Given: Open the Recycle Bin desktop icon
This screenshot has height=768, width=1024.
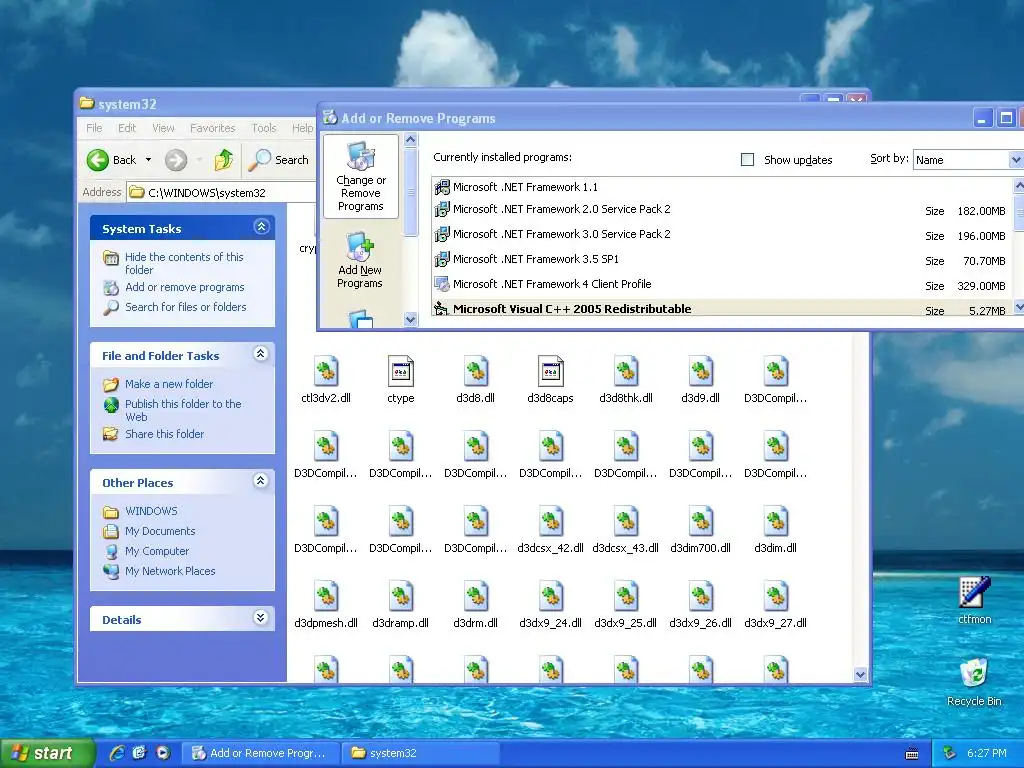Looking at the screenshot, I should click(974, 673).
